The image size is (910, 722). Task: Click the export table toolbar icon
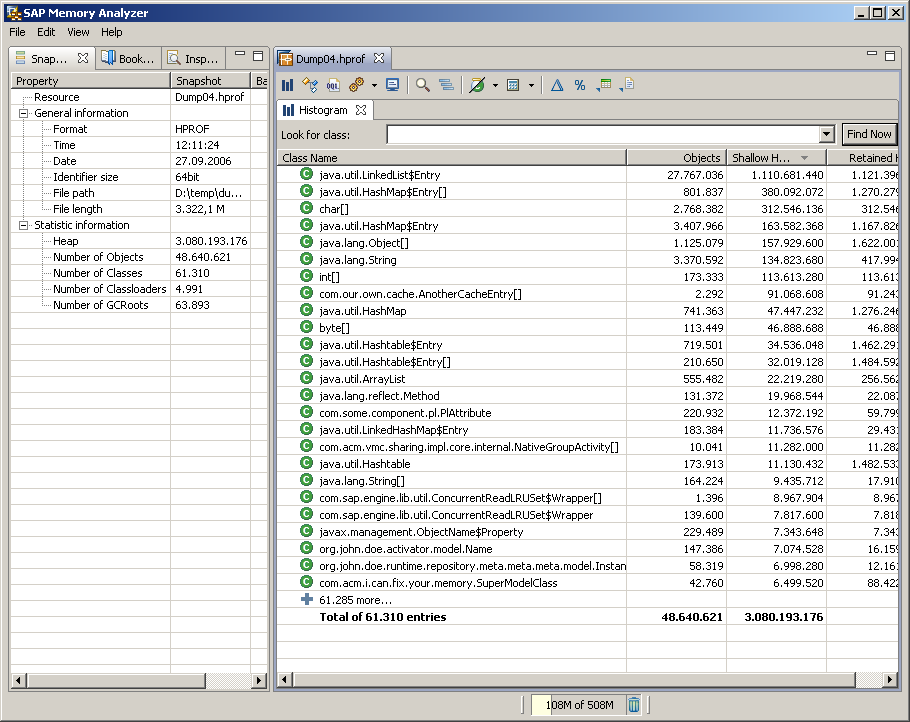point(604,85)
